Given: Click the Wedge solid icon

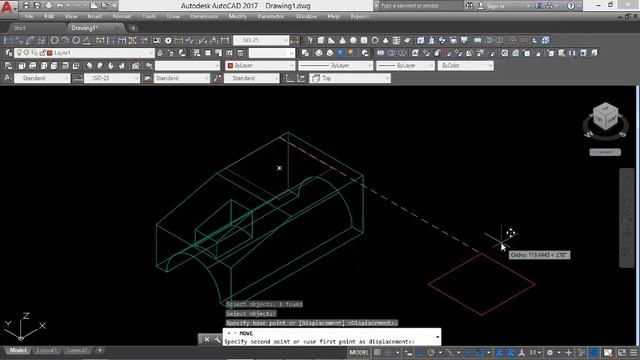Looking at the screenshot, I should pyautogui.click(x=331, y=40).
